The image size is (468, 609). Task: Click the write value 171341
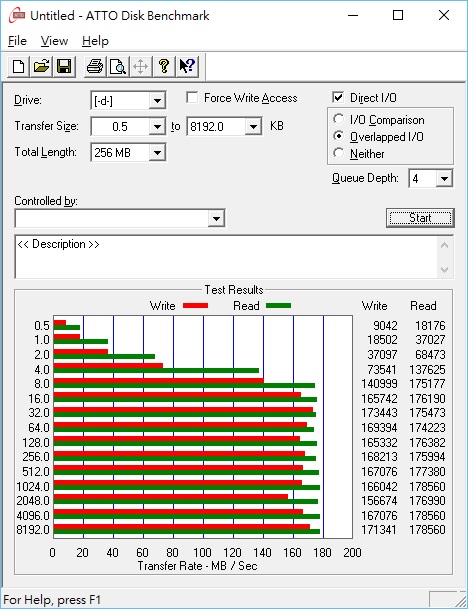pyautogui.click(x=379, y=530)
